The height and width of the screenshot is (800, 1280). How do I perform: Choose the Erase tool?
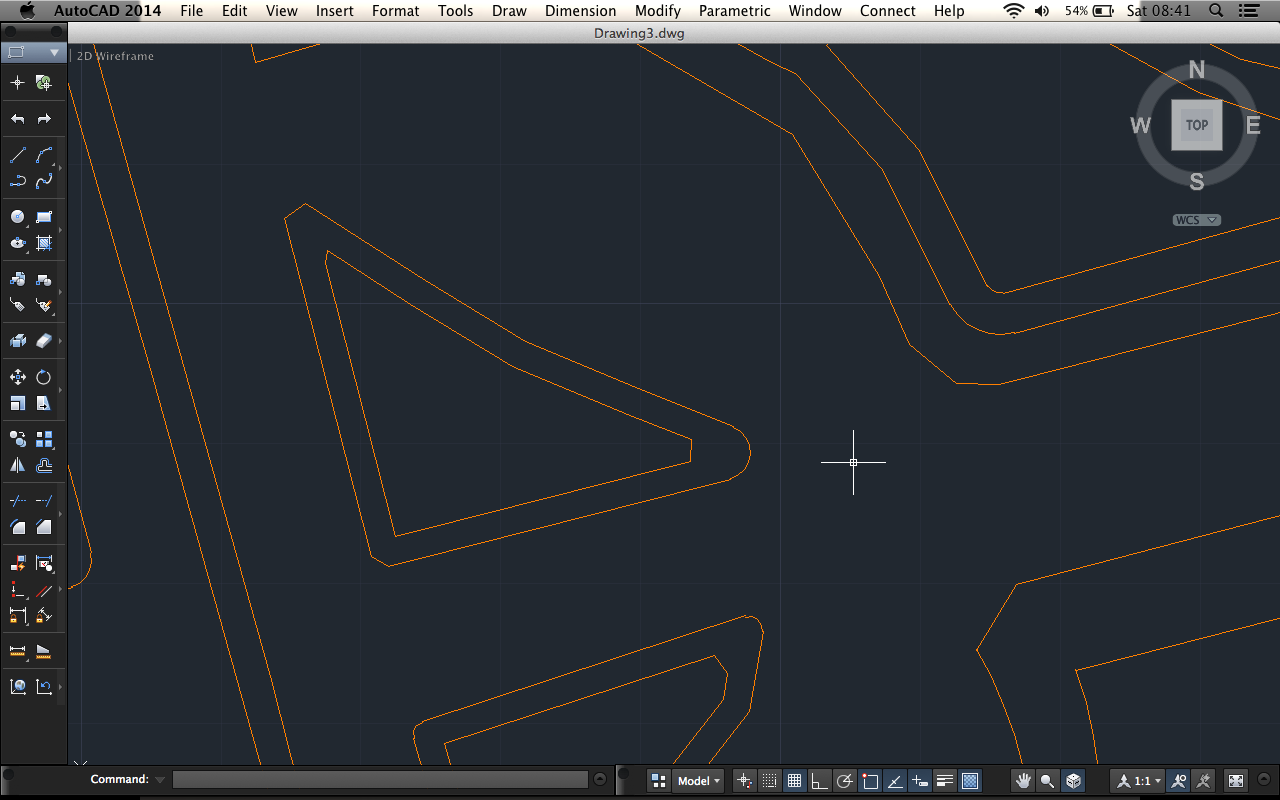coord(44,342)
